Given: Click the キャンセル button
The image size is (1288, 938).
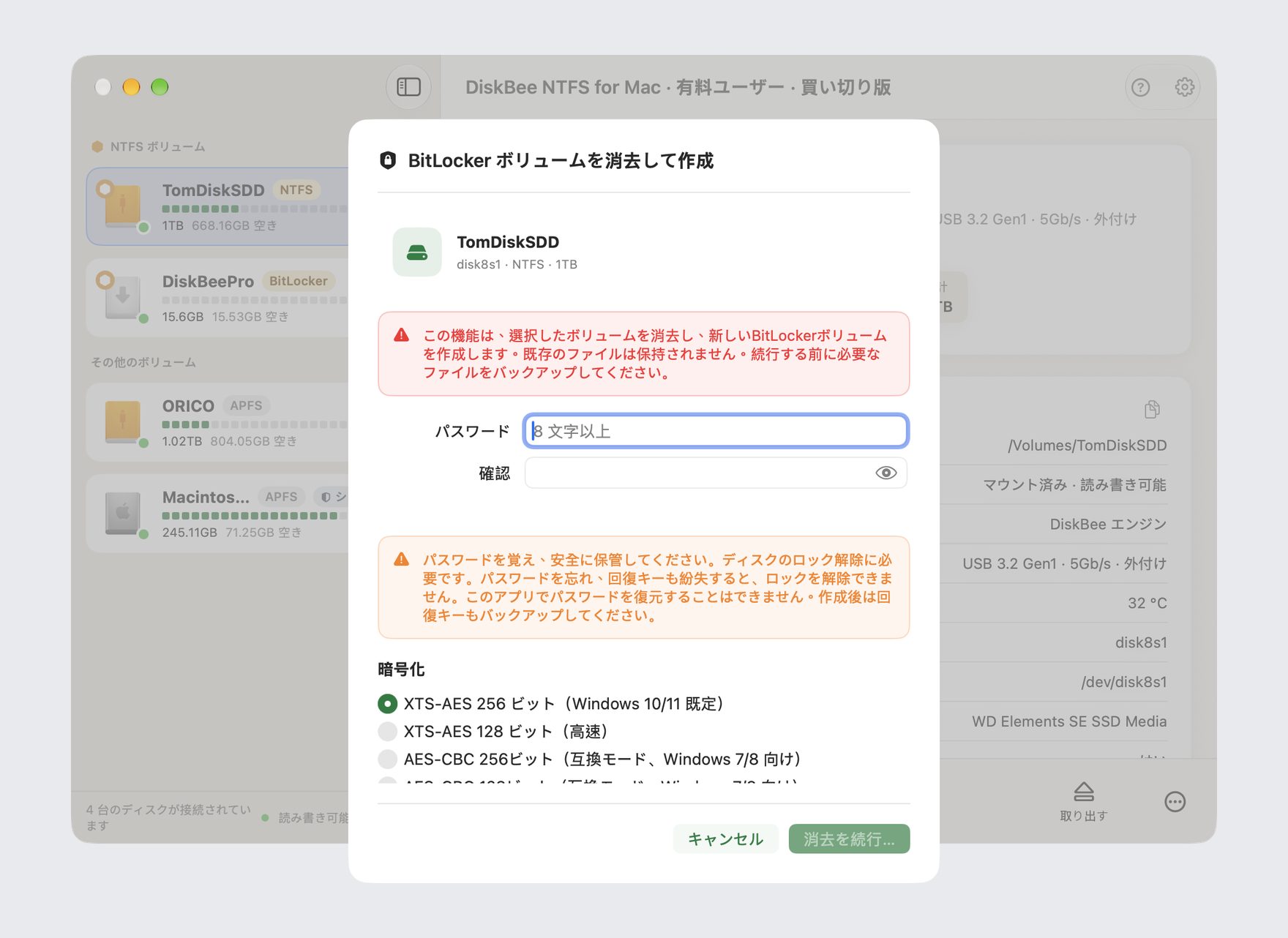Looking at the screenshot, I should pyautogui.click(x=725, y=838).
